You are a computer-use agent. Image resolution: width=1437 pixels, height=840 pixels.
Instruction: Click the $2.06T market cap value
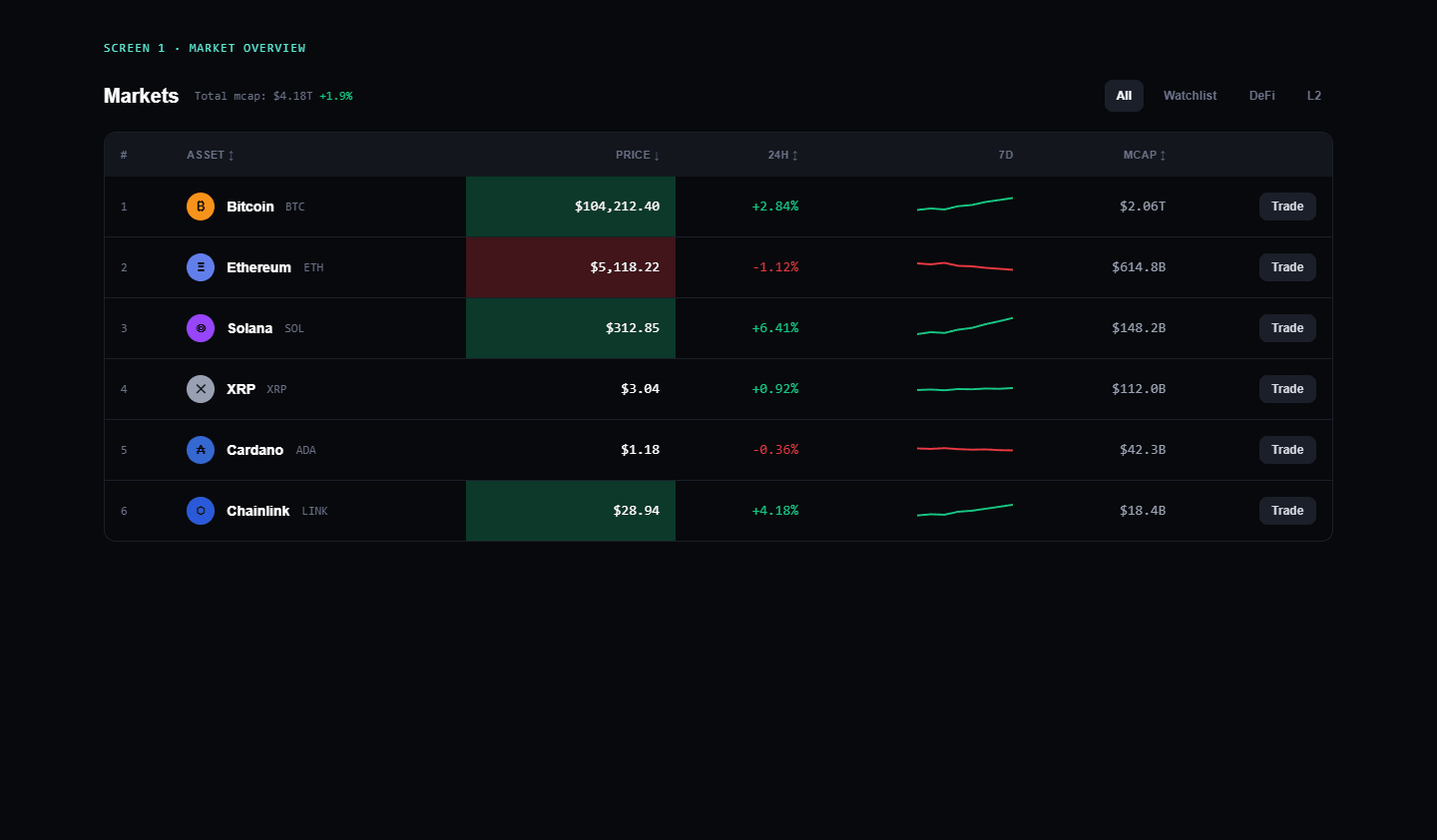tap(1143, 207)
